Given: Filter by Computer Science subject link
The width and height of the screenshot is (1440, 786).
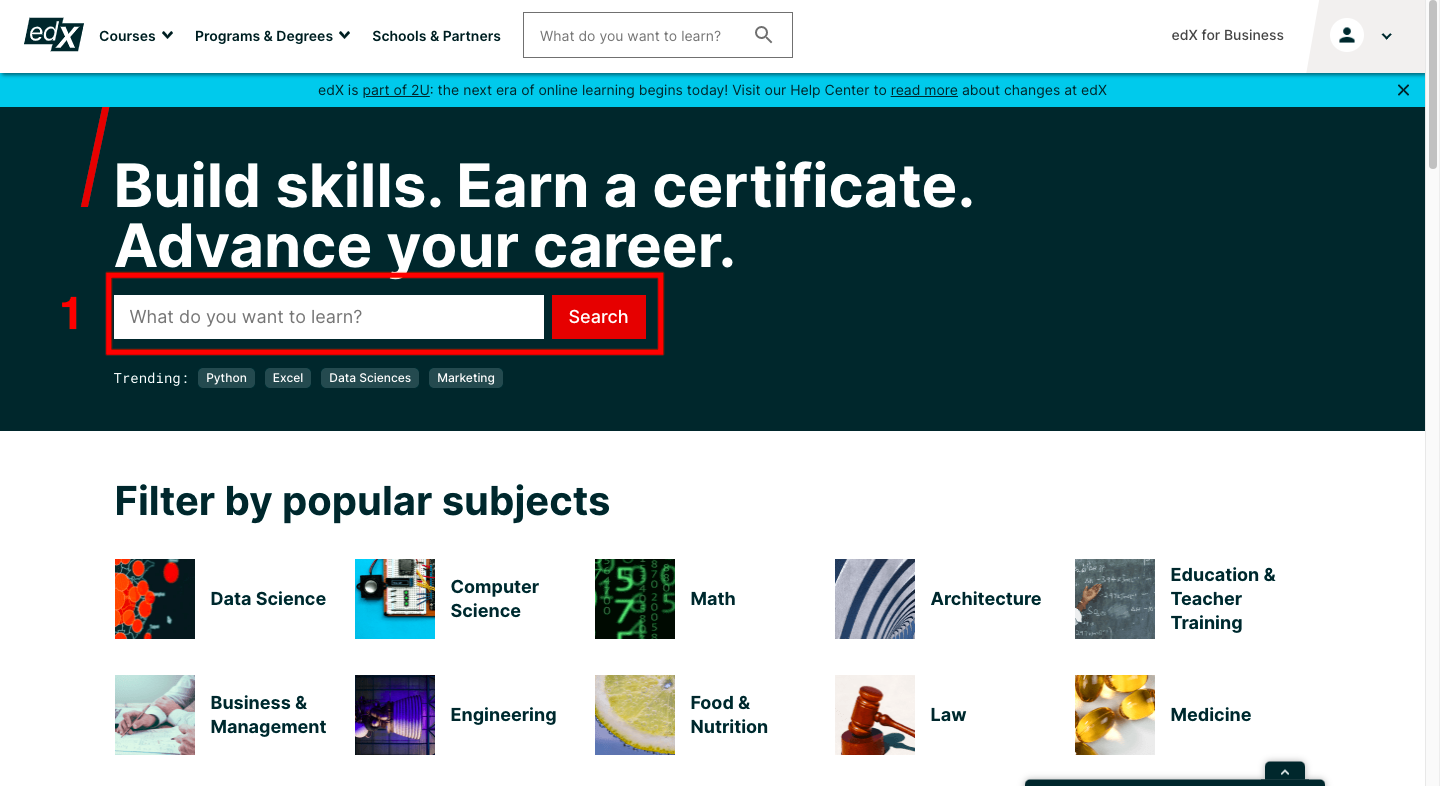Looking at the screenshot, I should [x=495, y=599].
